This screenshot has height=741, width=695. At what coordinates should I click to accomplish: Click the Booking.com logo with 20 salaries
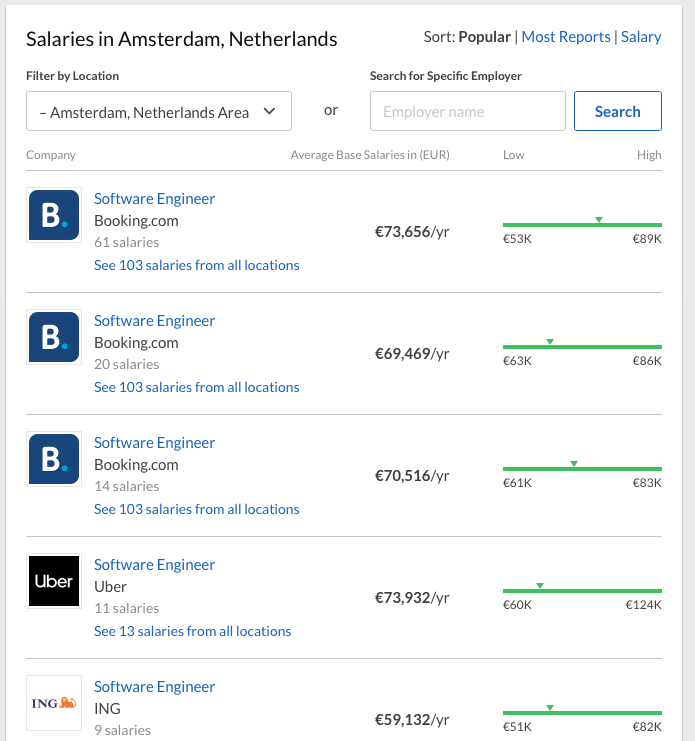[54, 337]
